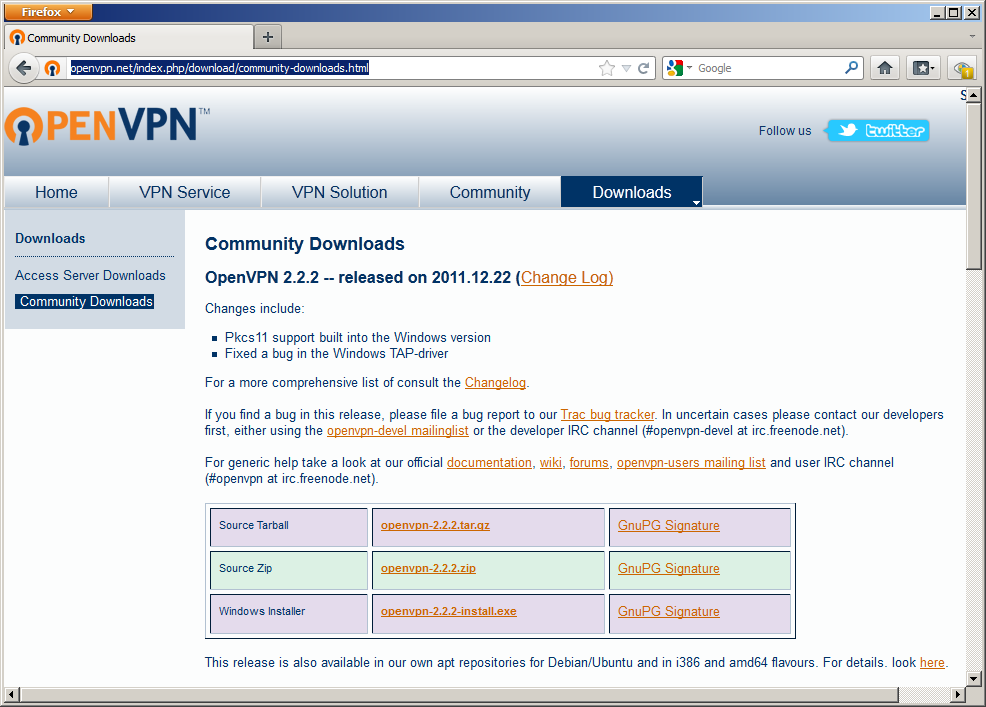Open GnuPG Signature for Source Zip
Screen dimensions: 986x707
click(x=668, y=568)
